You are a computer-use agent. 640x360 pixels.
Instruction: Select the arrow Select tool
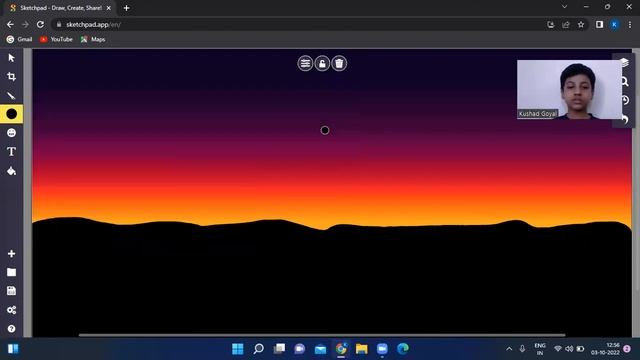point(11,58)
